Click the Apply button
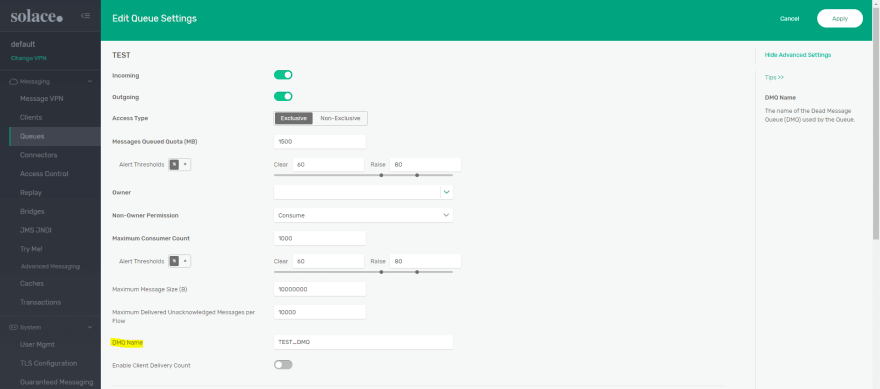 [840, 19]
